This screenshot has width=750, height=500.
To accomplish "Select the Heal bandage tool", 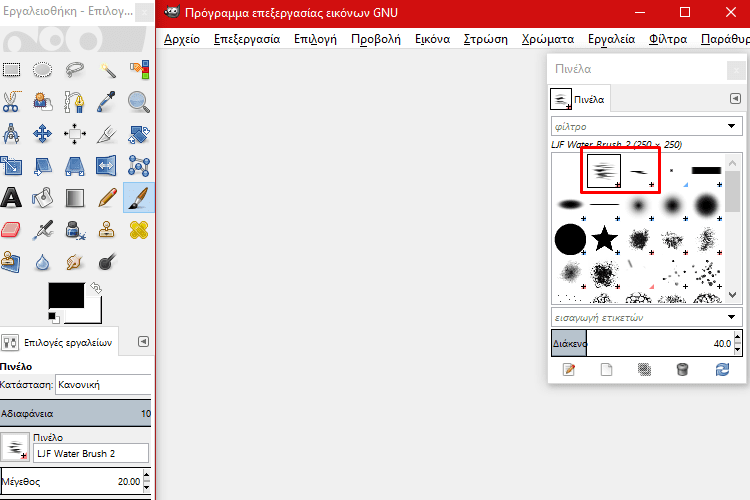I will pyautogui.click(x=139, y=230).
